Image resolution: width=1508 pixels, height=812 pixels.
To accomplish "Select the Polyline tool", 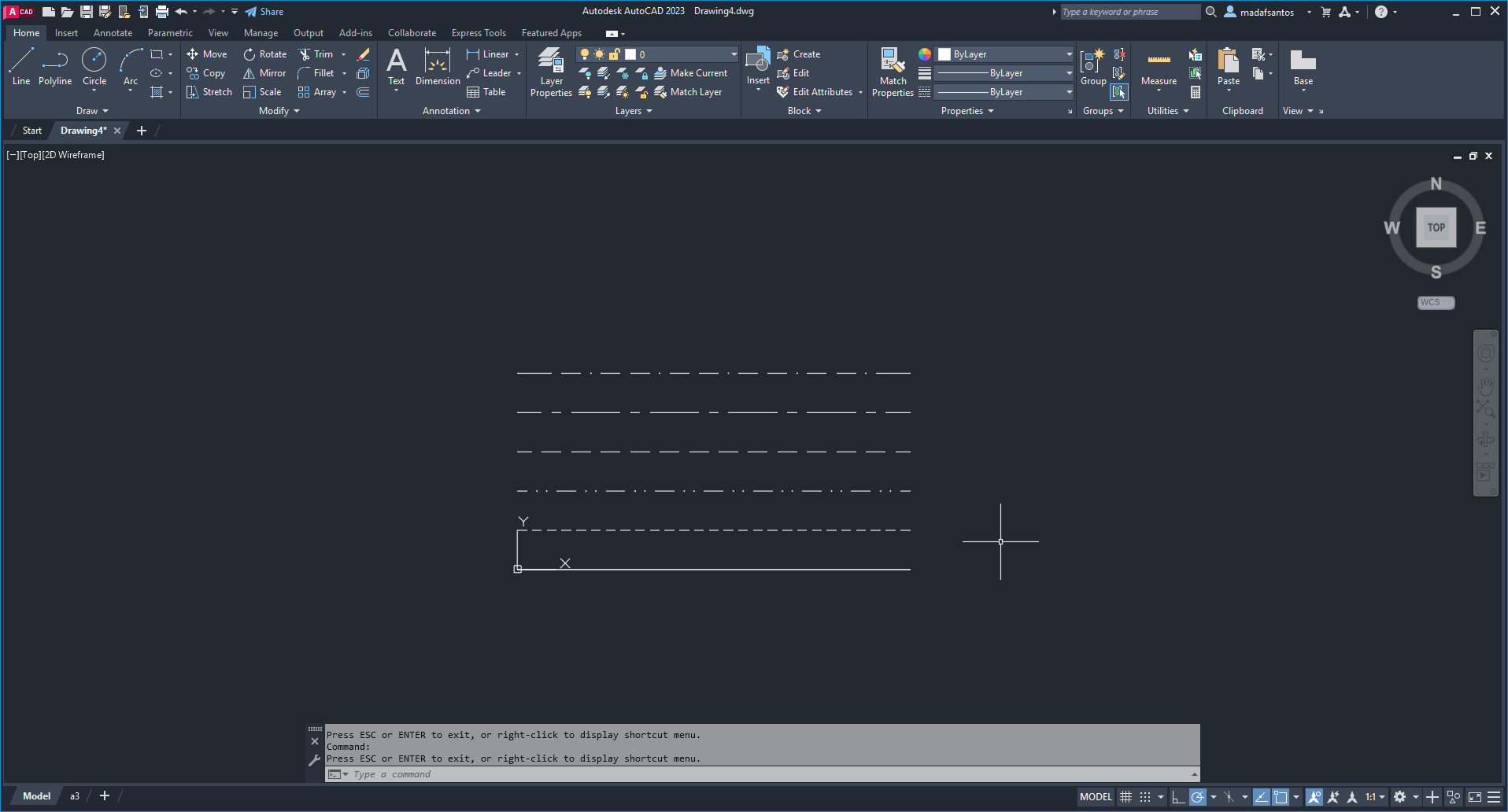I will coord(55,66).
